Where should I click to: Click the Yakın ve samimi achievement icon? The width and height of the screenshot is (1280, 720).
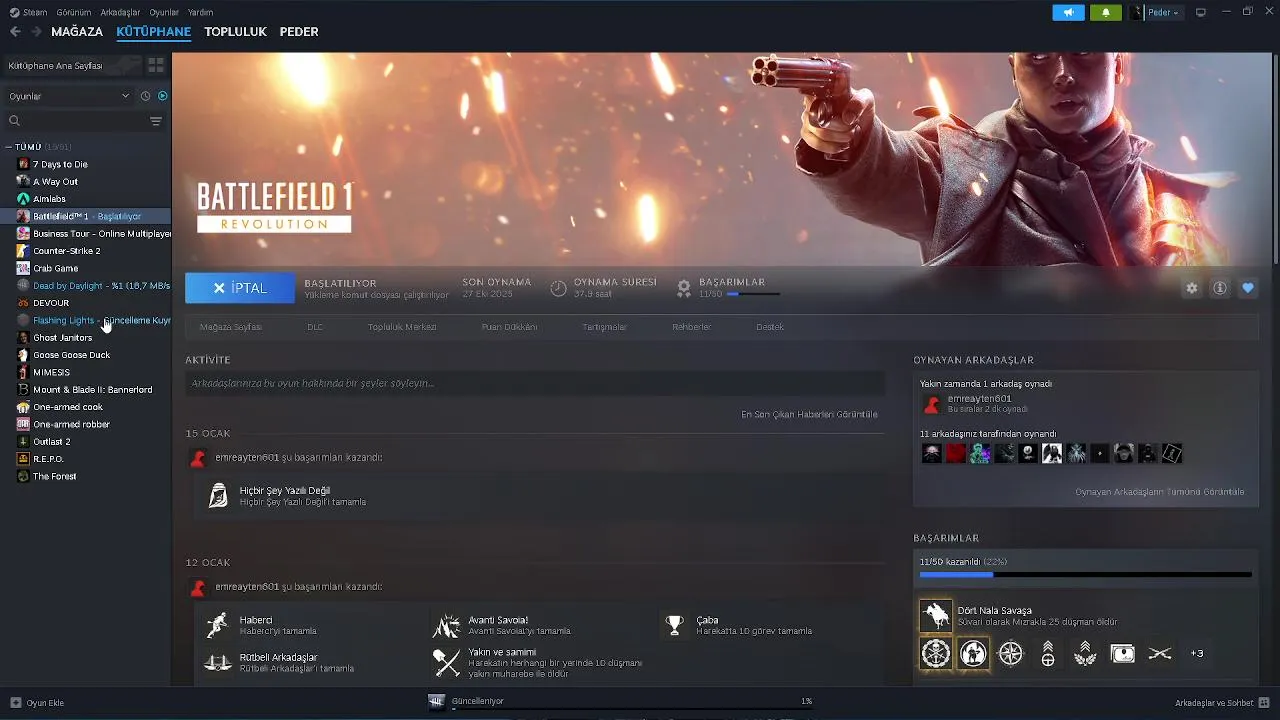point(446,662)
